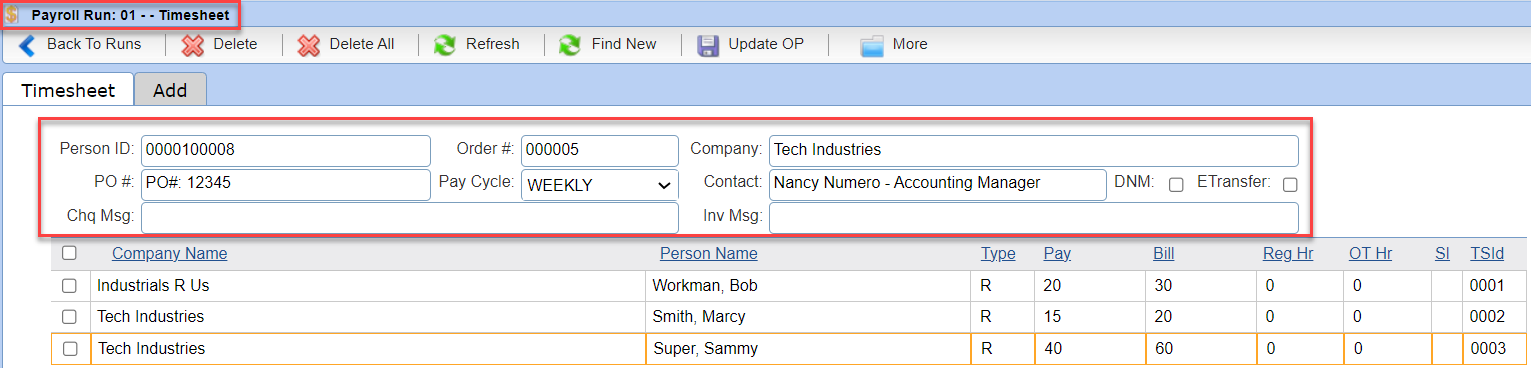Sort by Reg Hr column header
Screen dimensions: 1531x368
(x=1288, y=254)
